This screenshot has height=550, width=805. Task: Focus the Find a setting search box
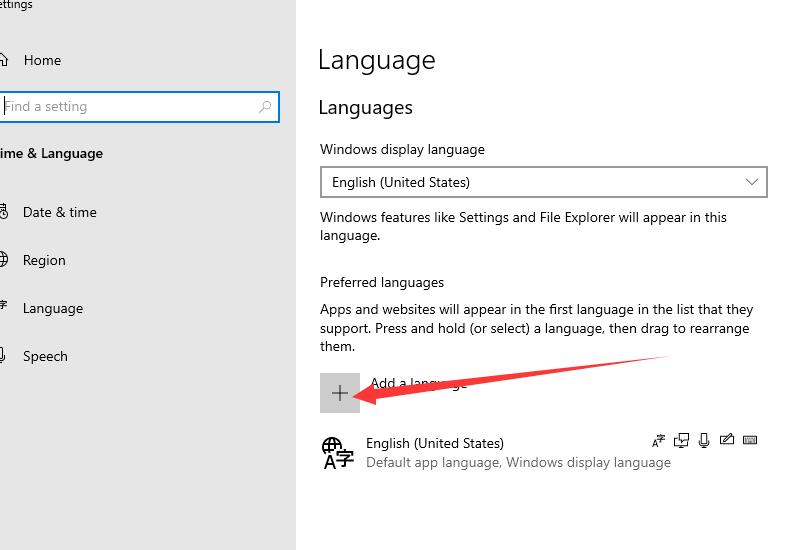coord(130,107)
